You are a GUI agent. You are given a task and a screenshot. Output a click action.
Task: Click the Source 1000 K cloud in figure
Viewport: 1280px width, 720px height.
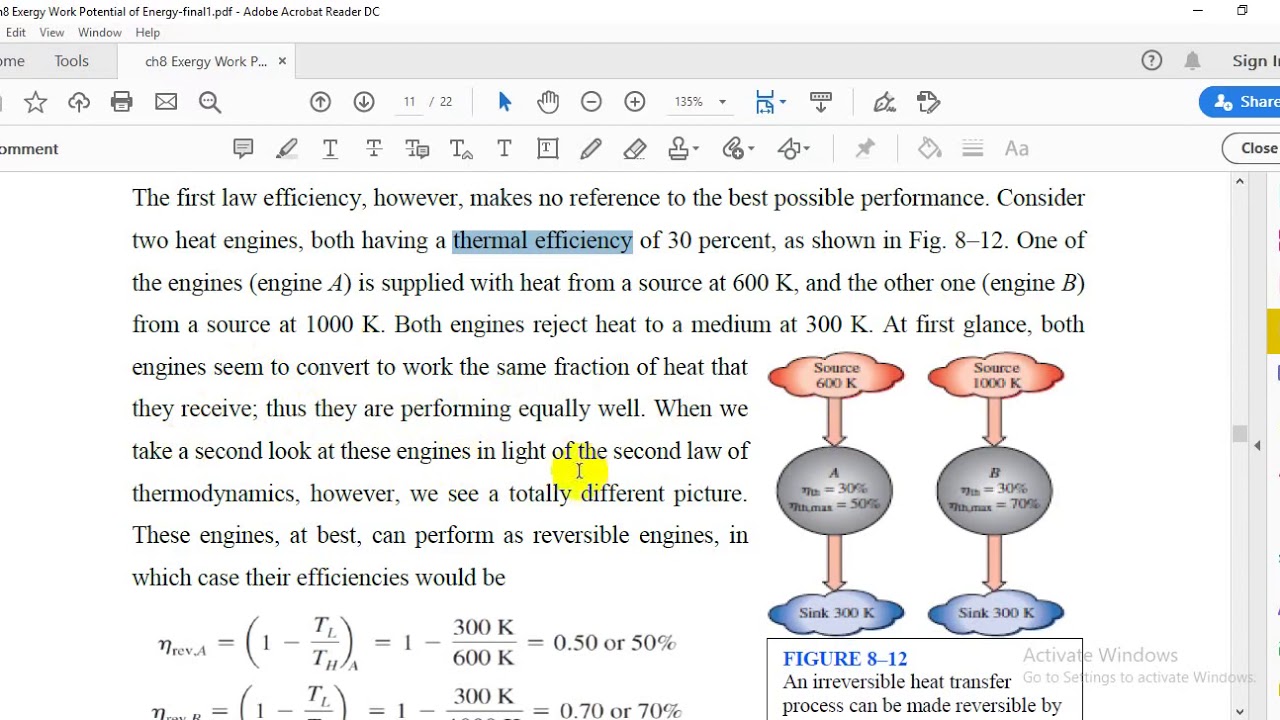pyautogui.click(x=996, y=376)
